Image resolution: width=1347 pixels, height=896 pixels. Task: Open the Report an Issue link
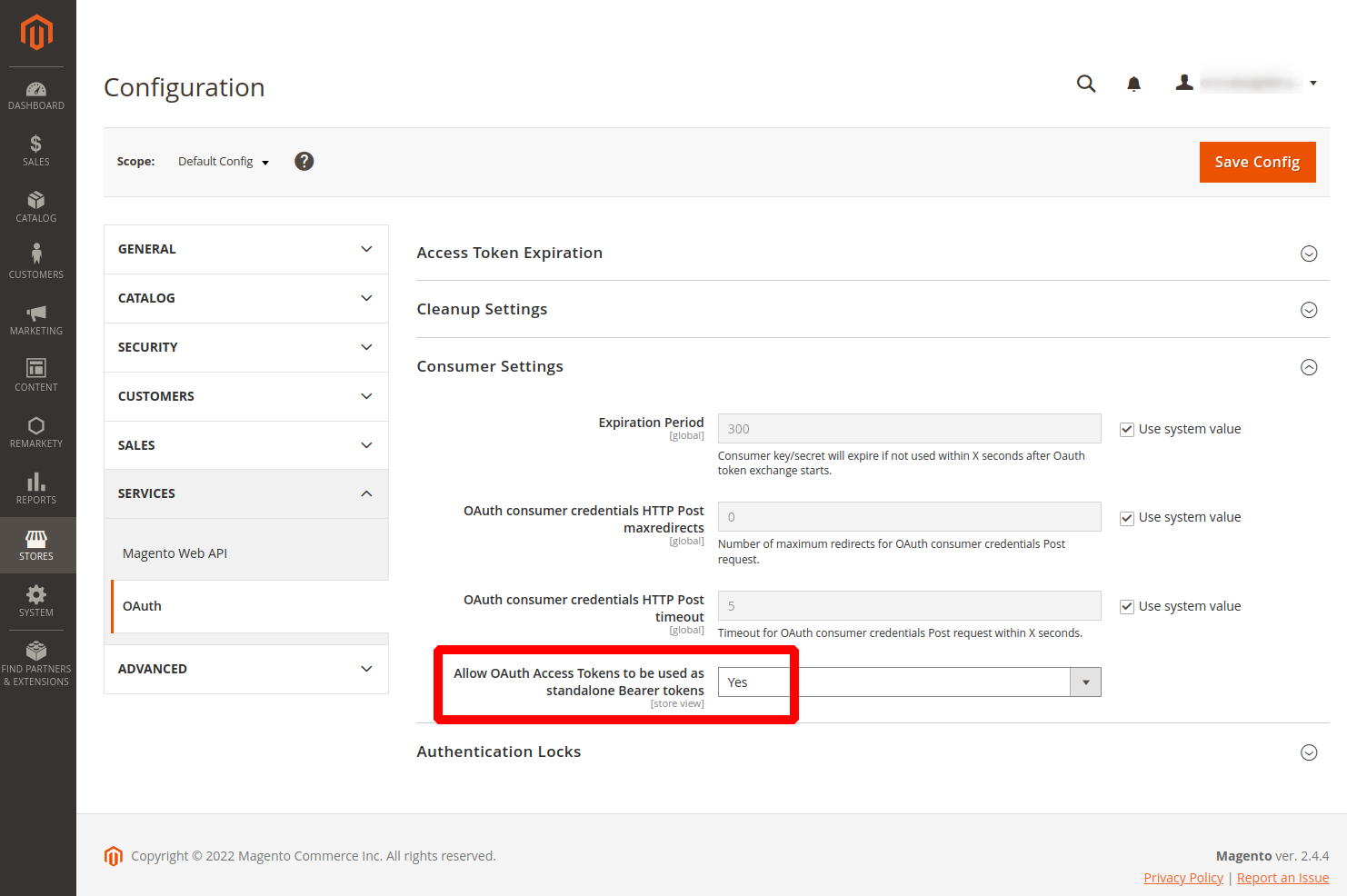coord(1282,878)
